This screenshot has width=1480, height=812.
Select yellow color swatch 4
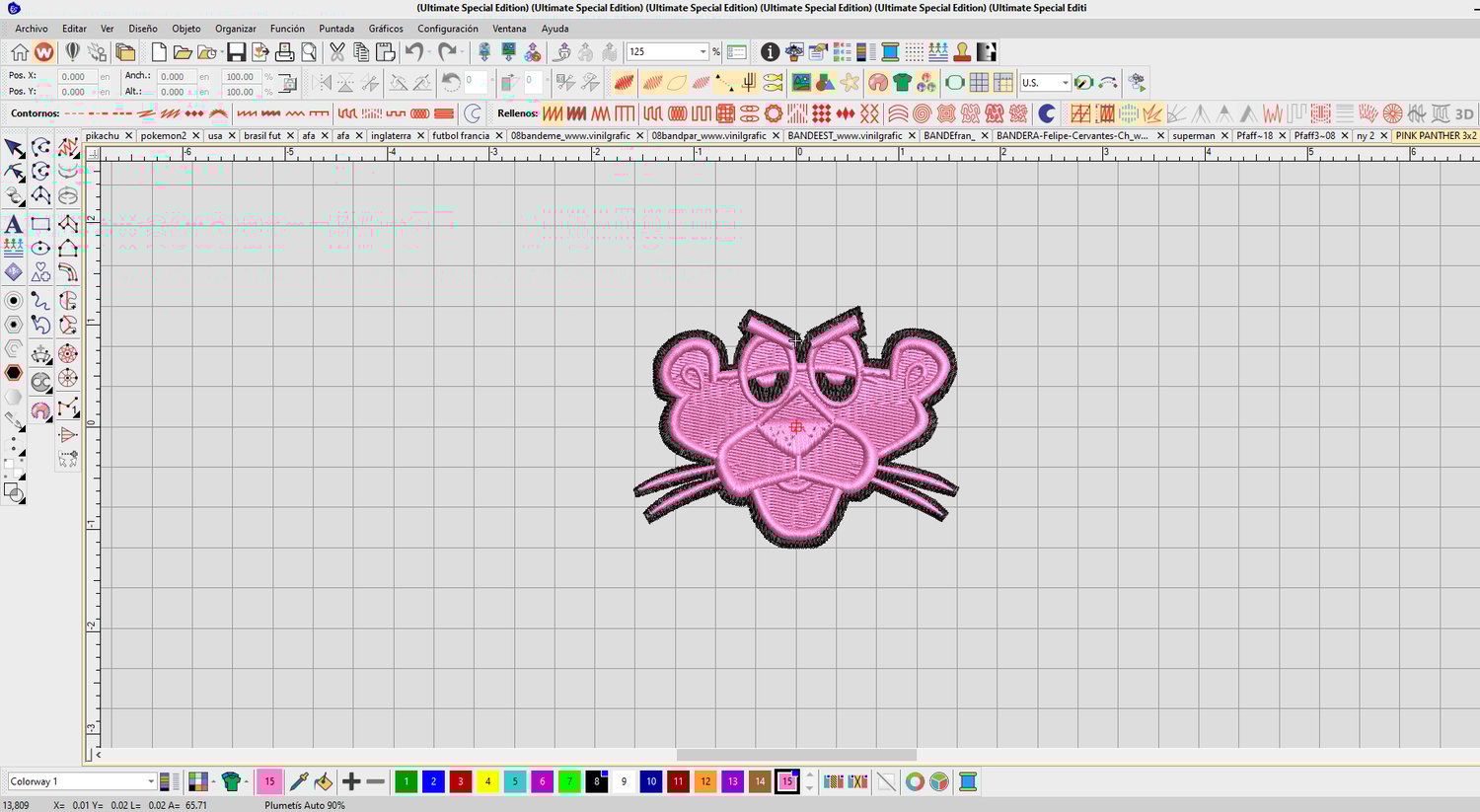point(487,781)
